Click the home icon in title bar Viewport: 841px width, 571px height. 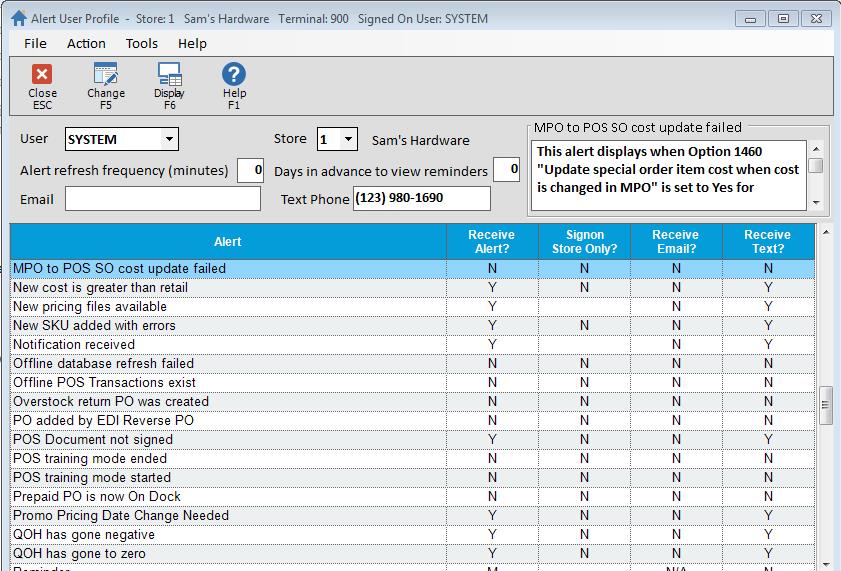click(x=18, y=18)
